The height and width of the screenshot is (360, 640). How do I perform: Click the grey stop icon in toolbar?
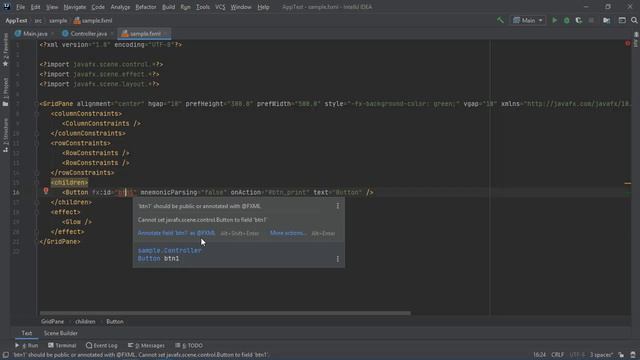tap(591, 20)
